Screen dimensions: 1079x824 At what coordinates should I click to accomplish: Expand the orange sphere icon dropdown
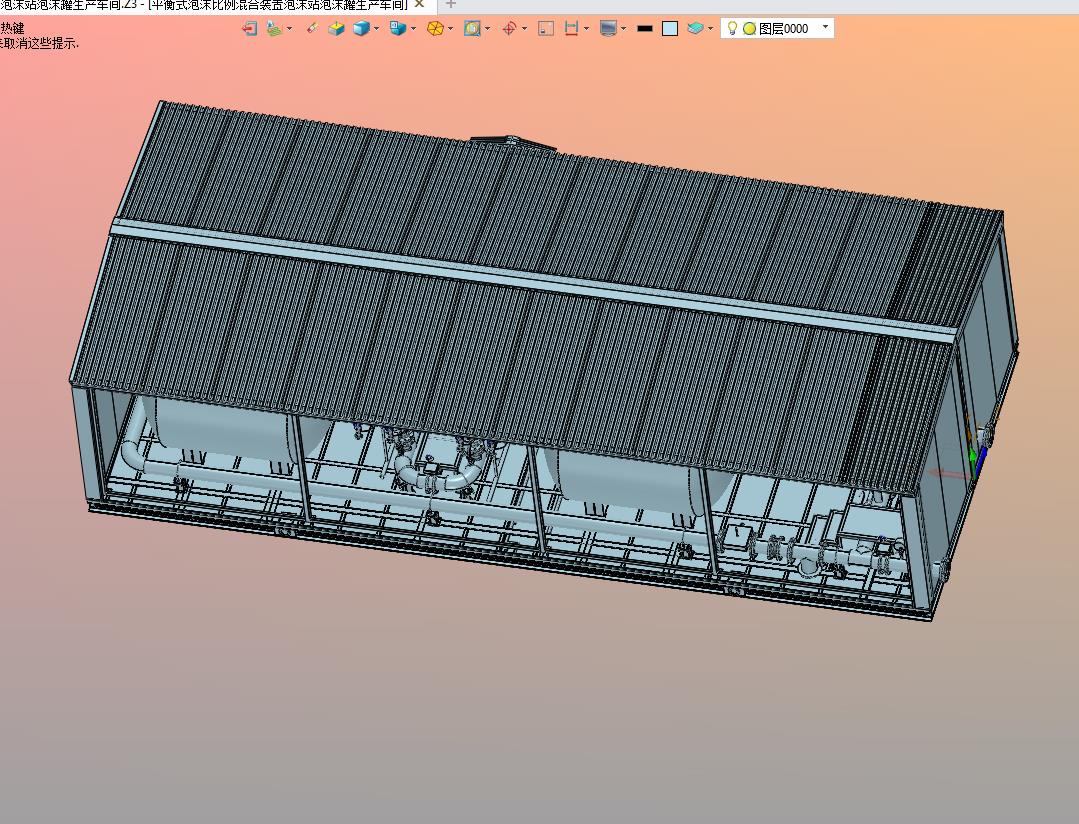[x=450, y=28]
